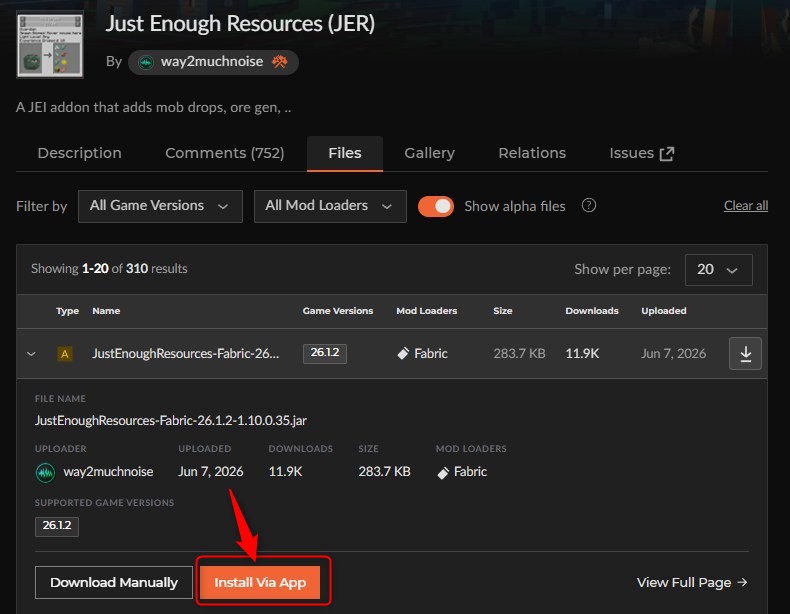
Task: Click the Download Manually button
Action: 114,583
